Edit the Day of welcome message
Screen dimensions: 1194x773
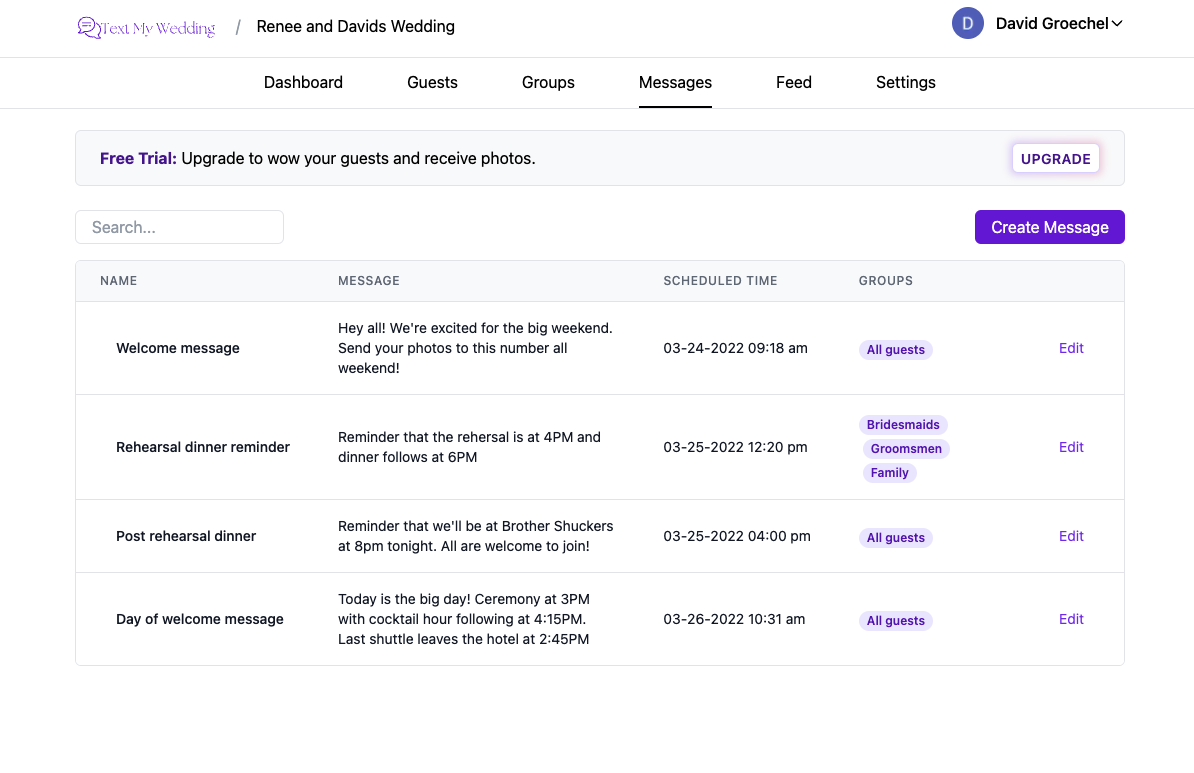point(1071,619)
